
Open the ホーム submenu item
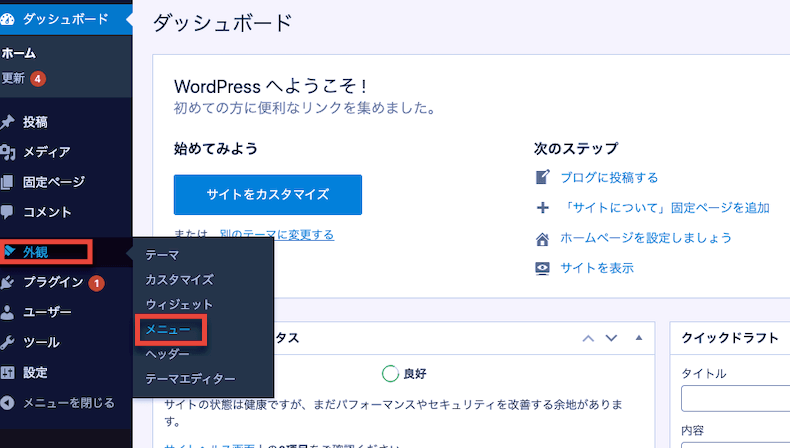(19, 53)
